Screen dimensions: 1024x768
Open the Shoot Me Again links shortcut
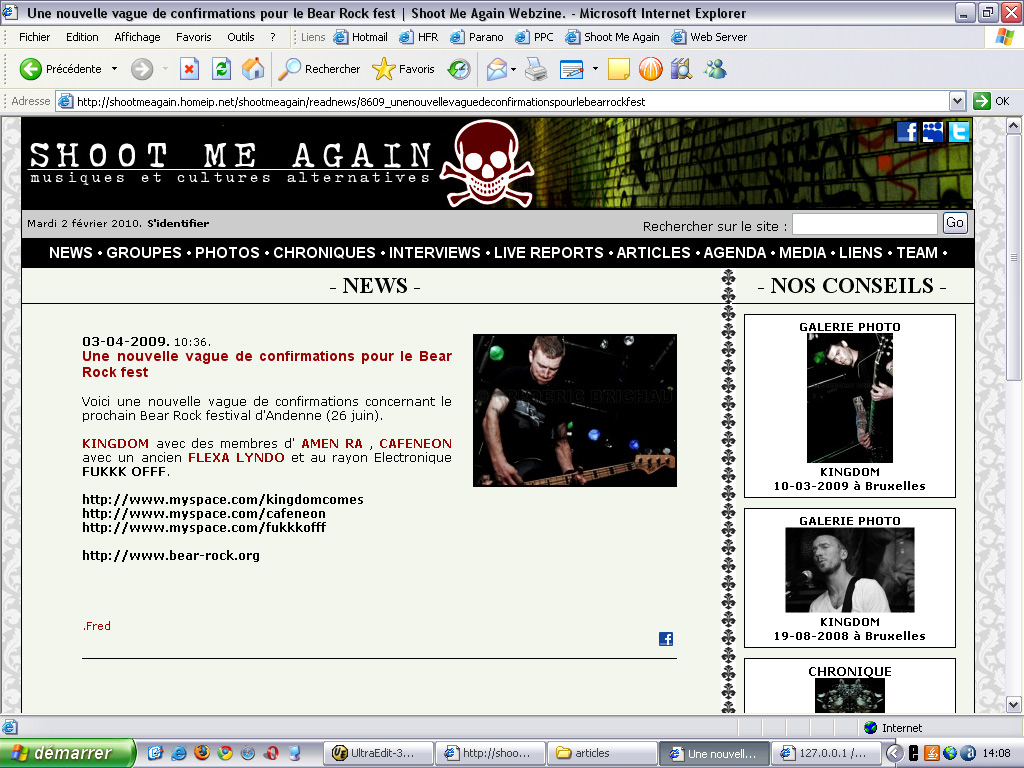coord(613,37)
